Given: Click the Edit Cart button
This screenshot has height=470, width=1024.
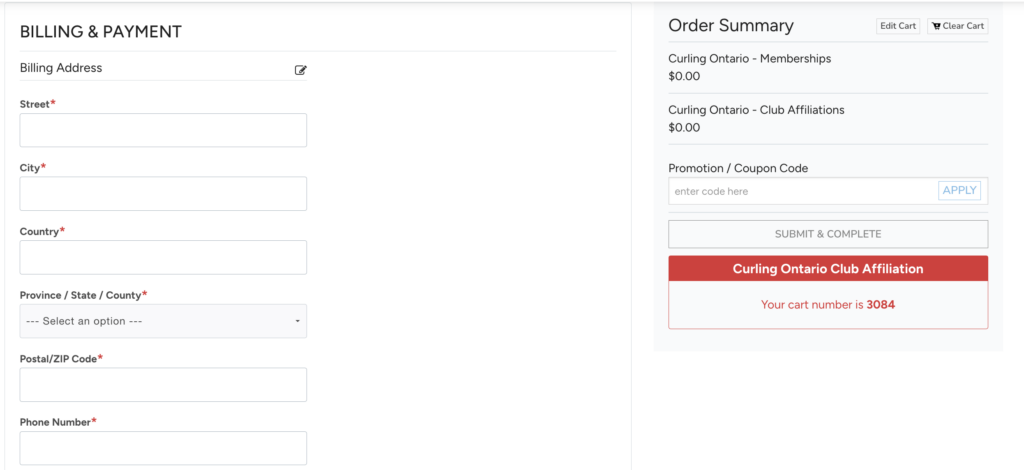Looking at the screenshot, I should click(898, 26).
